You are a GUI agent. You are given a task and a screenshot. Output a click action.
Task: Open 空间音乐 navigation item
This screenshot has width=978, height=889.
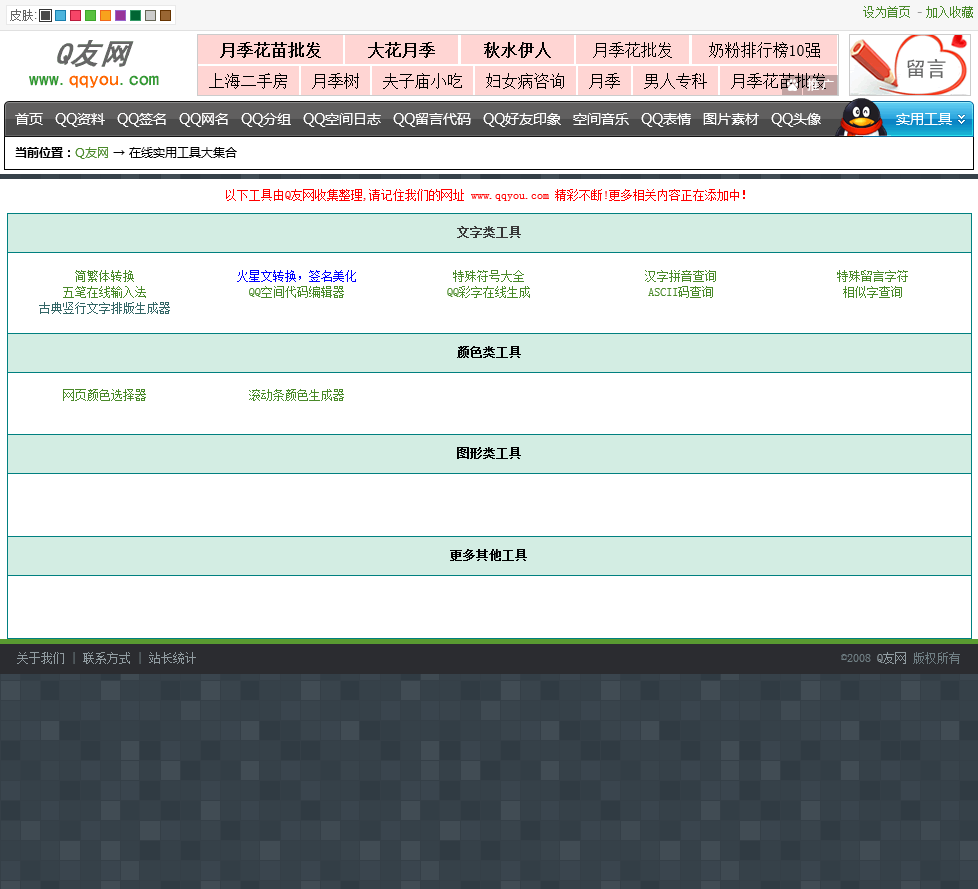[601, 119]
